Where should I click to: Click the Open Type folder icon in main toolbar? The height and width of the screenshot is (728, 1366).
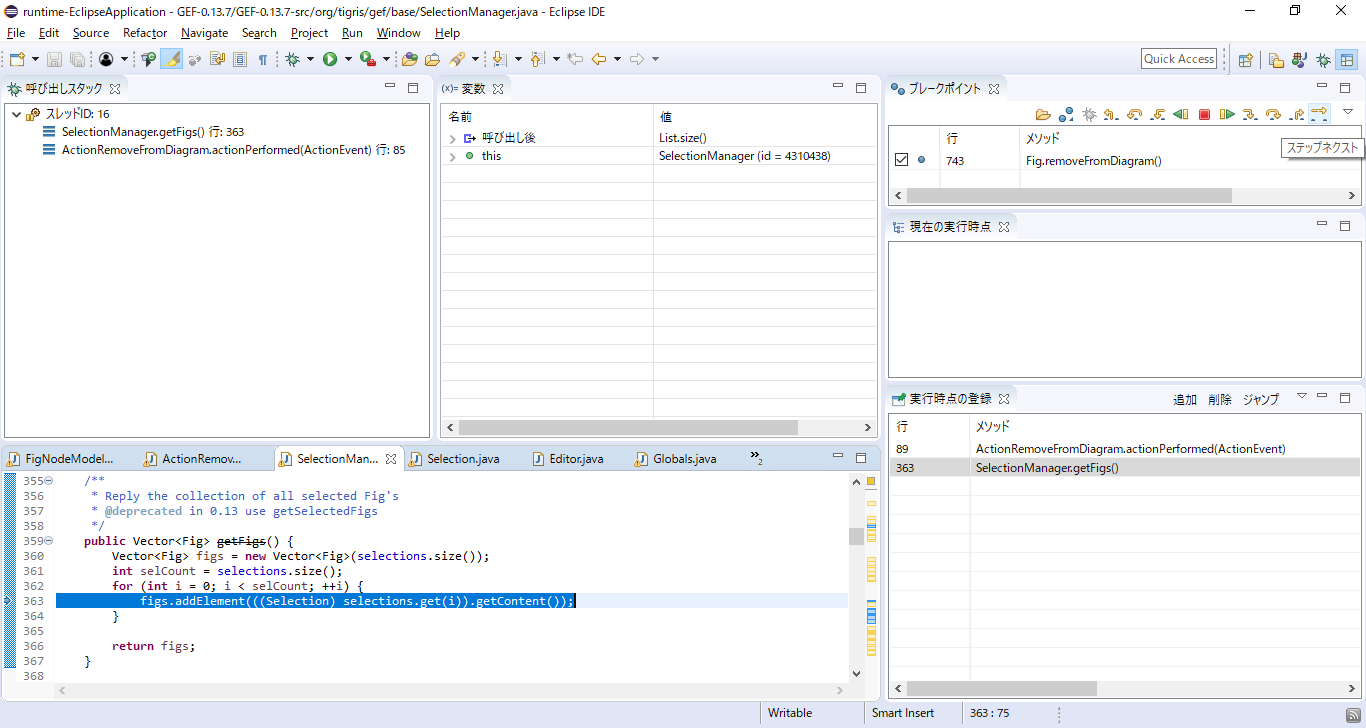(x=410, y=59)
